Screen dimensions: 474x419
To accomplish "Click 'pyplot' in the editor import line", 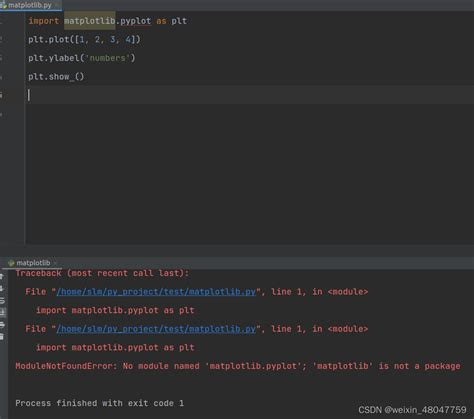I will coord(135,21).
